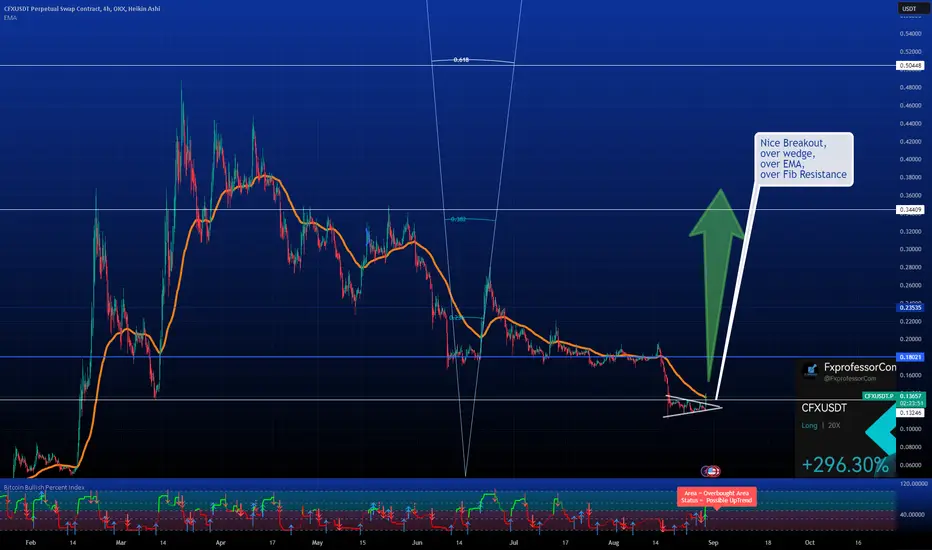Select the 0.18021 blue price label

pyautogui.click(x=910, y=357)
